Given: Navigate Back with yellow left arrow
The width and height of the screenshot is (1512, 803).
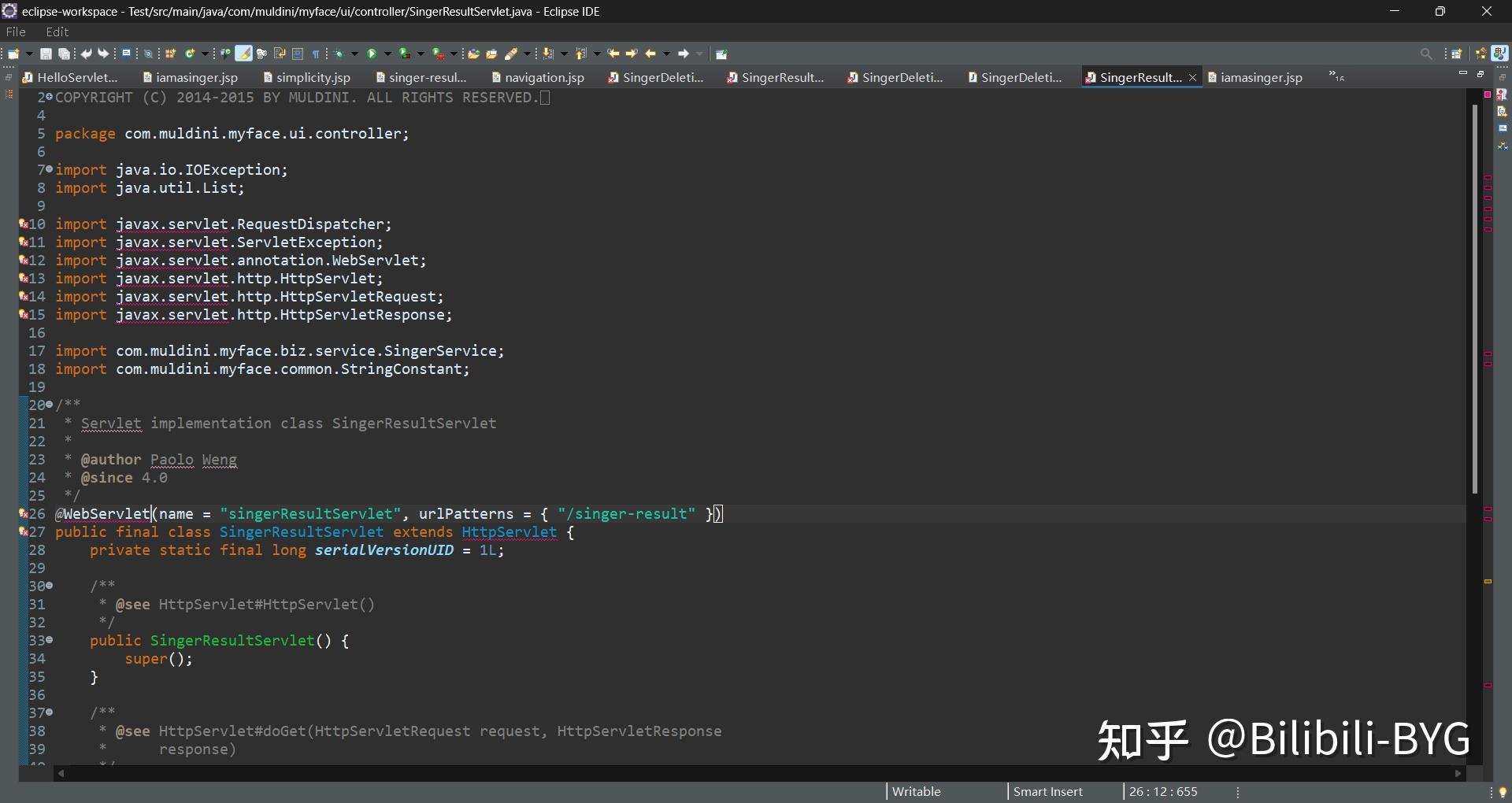Looking at the screenshot, I should click(x=650, y=54).
